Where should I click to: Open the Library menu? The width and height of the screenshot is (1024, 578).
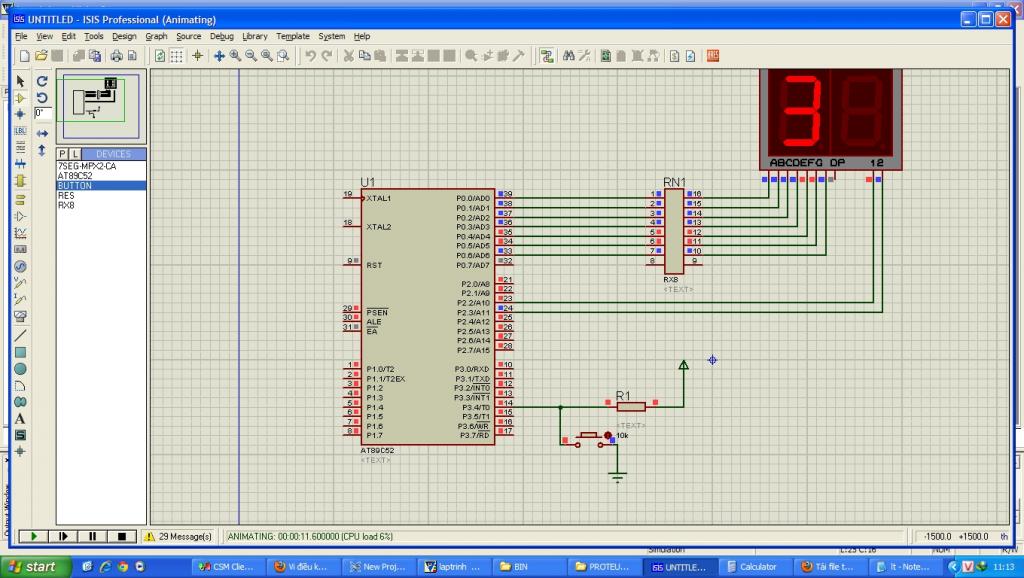(x=255, y=36)
